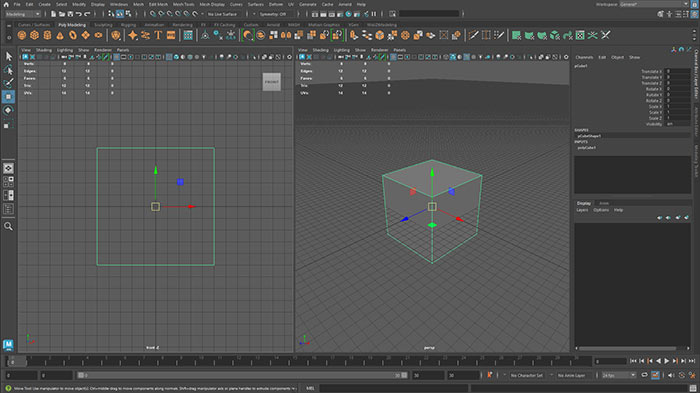
Task: Play the animation forwards
Action: pyautogui.click(x=667, y=361)
